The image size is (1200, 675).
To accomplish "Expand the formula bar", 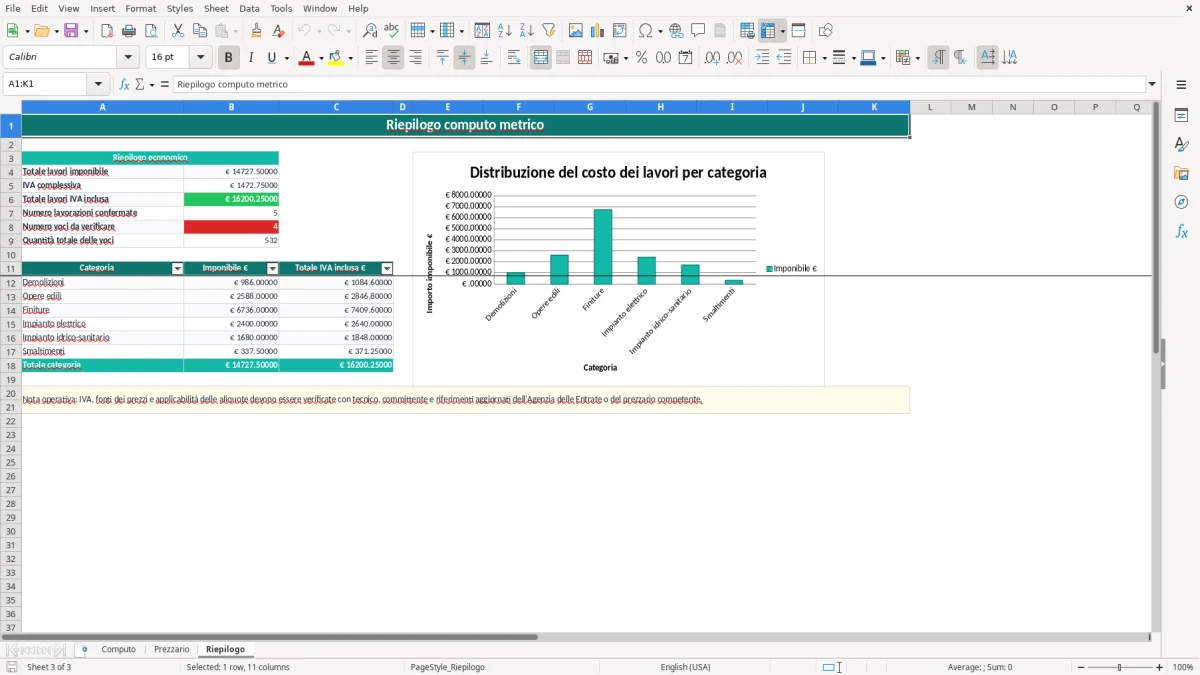I will tap(1152, 84).
